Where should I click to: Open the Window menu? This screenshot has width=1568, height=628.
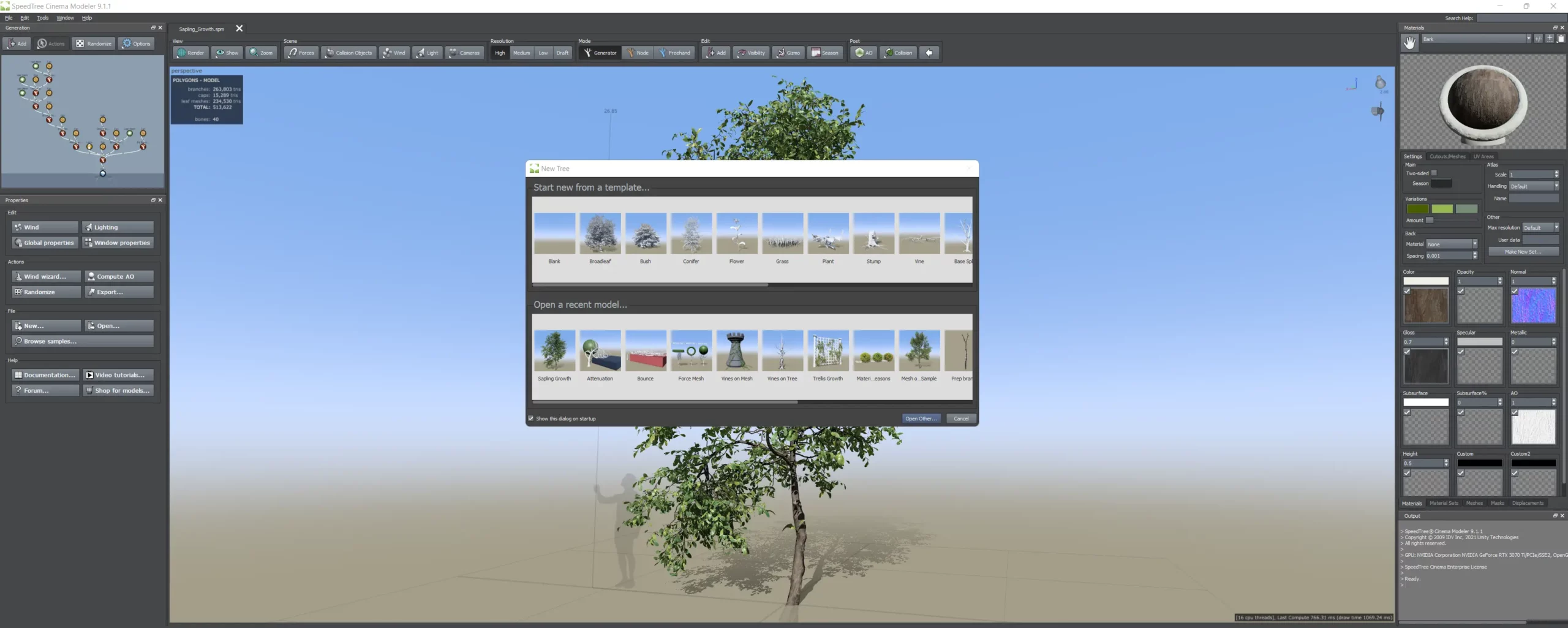coord(65,18)
